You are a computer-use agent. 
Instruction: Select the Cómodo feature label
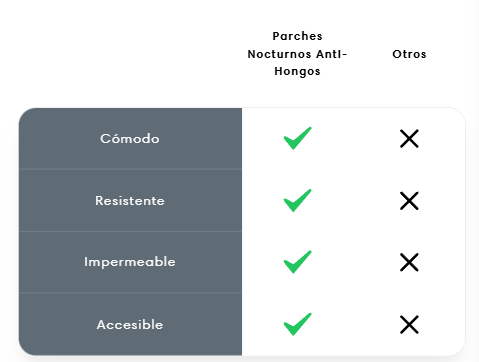[130, 138]
